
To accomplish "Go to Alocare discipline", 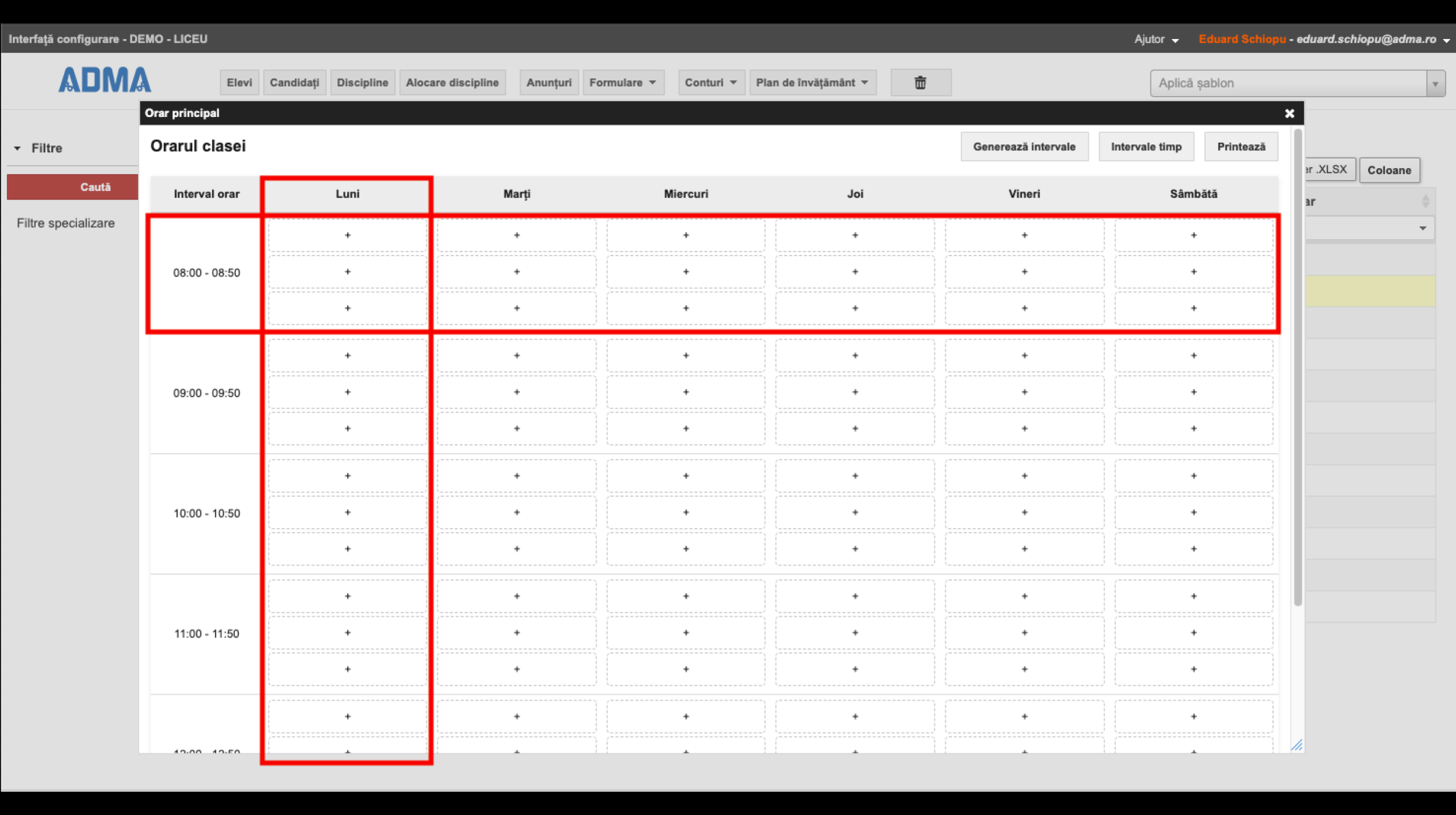I will point(452,83).
